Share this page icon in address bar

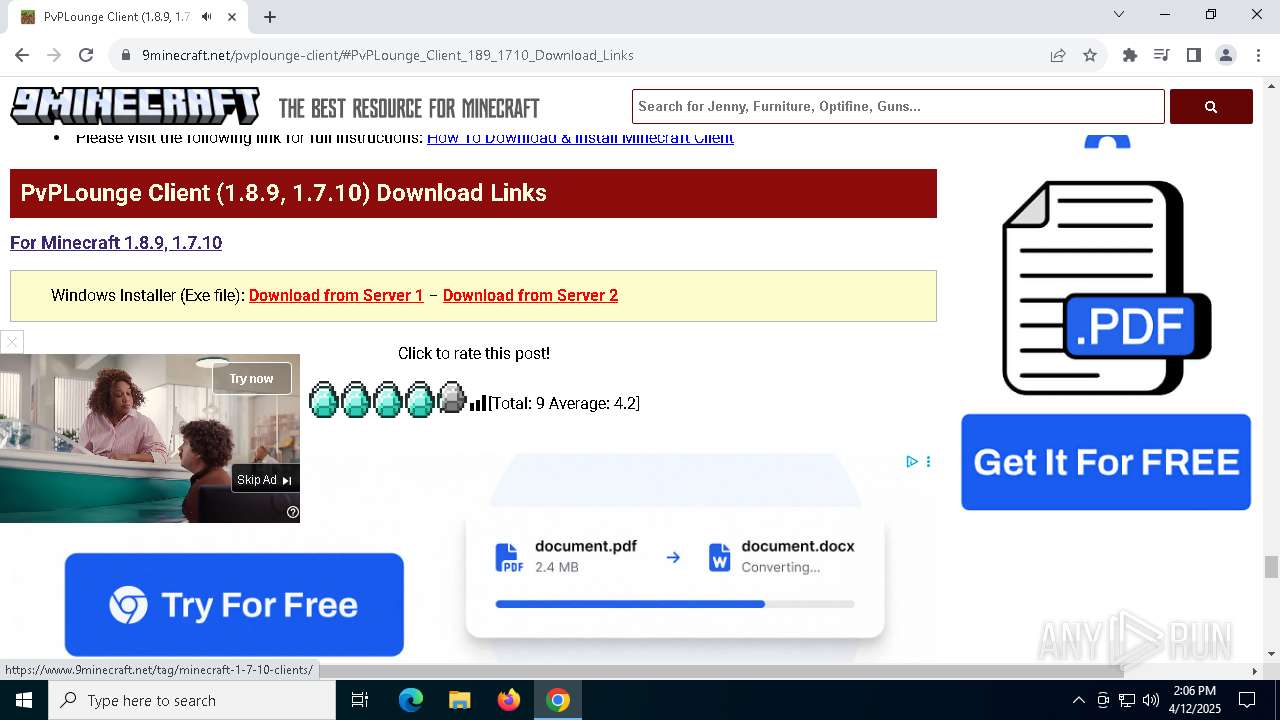(x=1058, y=55)
